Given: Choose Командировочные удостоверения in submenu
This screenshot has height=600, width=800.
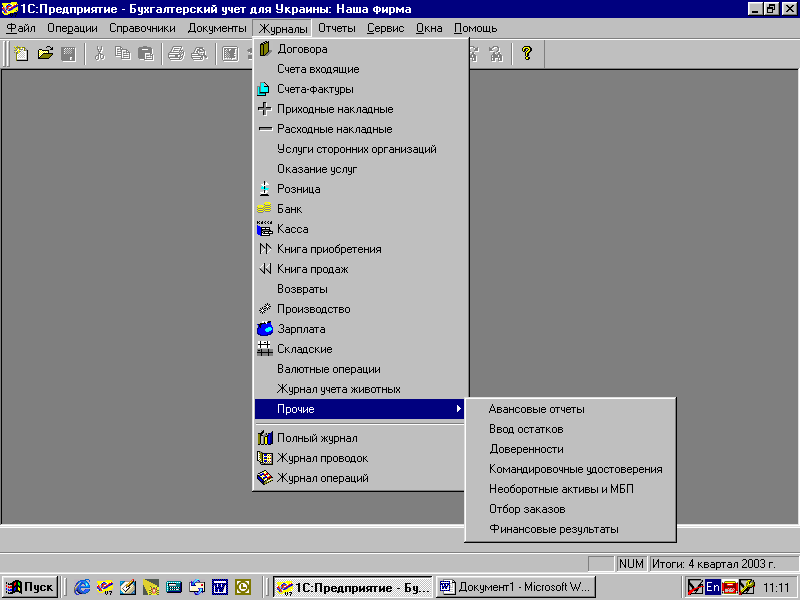Looking at the screenshot, I should pos(570,469).
